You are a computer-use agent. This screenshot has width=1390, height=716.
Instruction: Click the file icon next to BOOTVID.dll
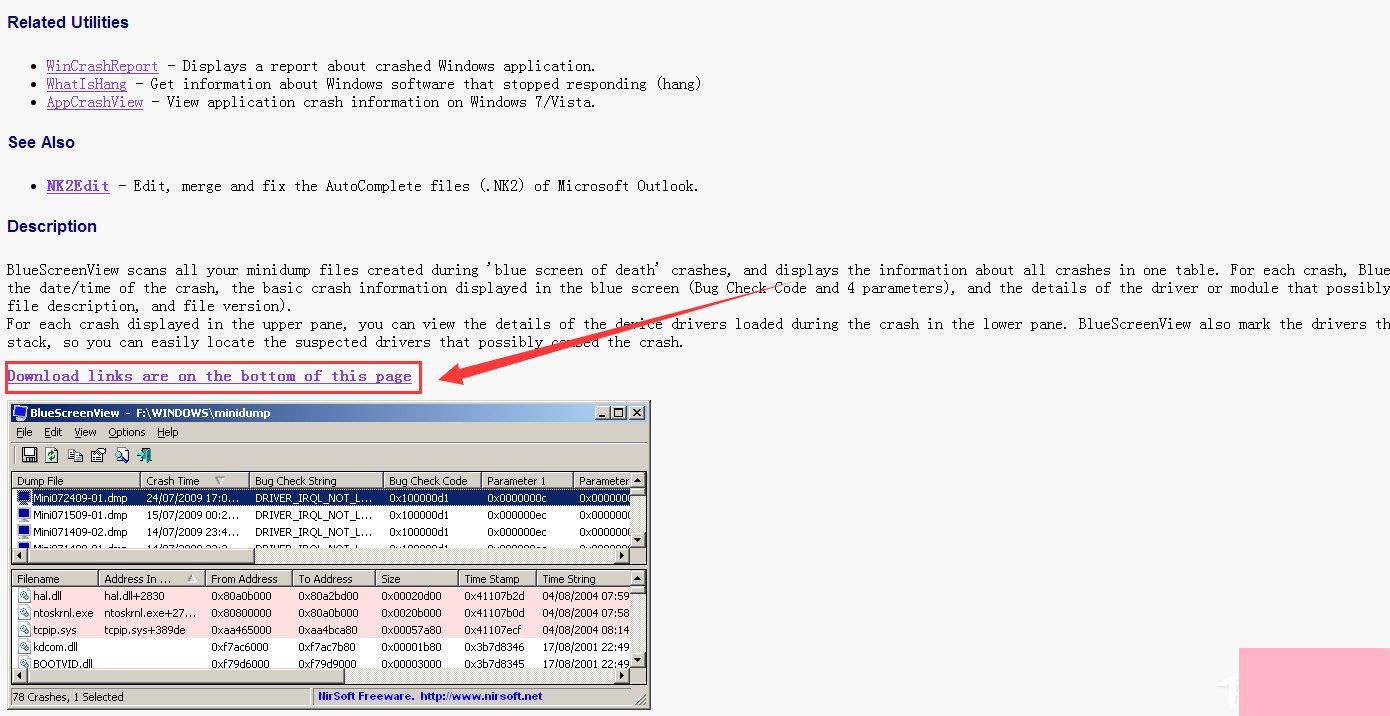24,663
